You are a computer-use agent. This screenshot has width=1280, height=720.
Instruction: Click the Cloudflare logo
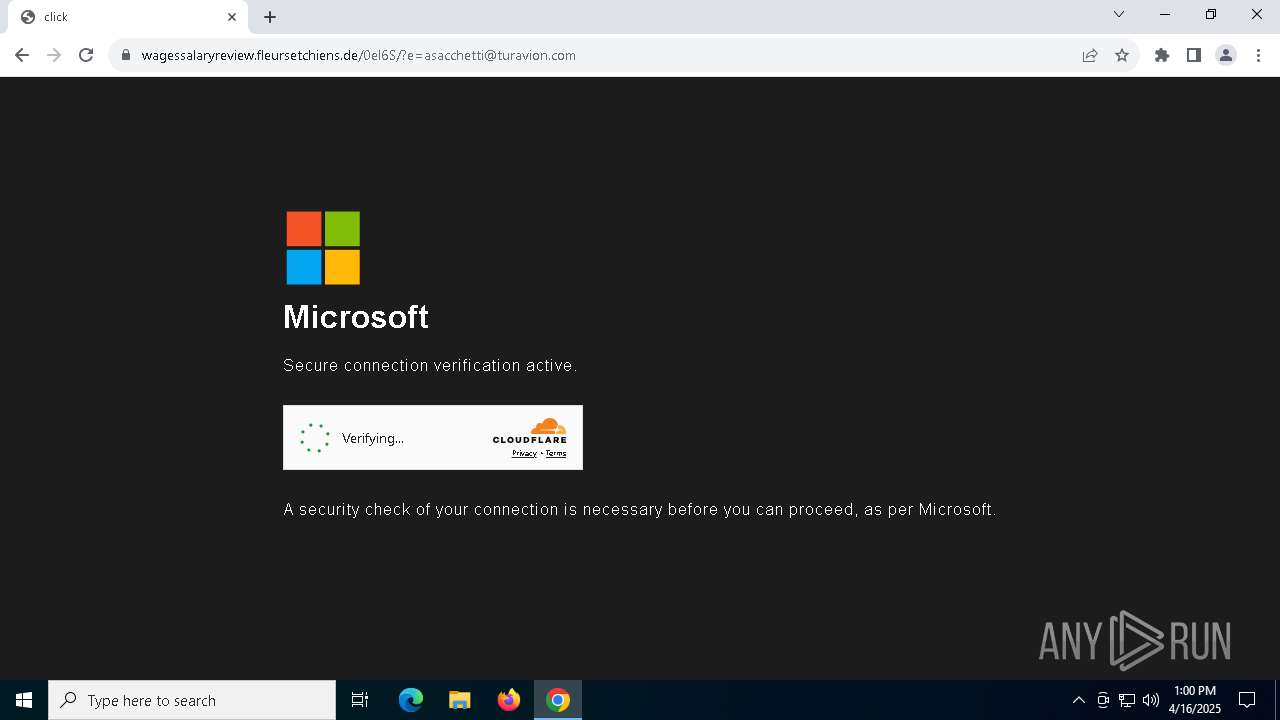coord(530,431)
